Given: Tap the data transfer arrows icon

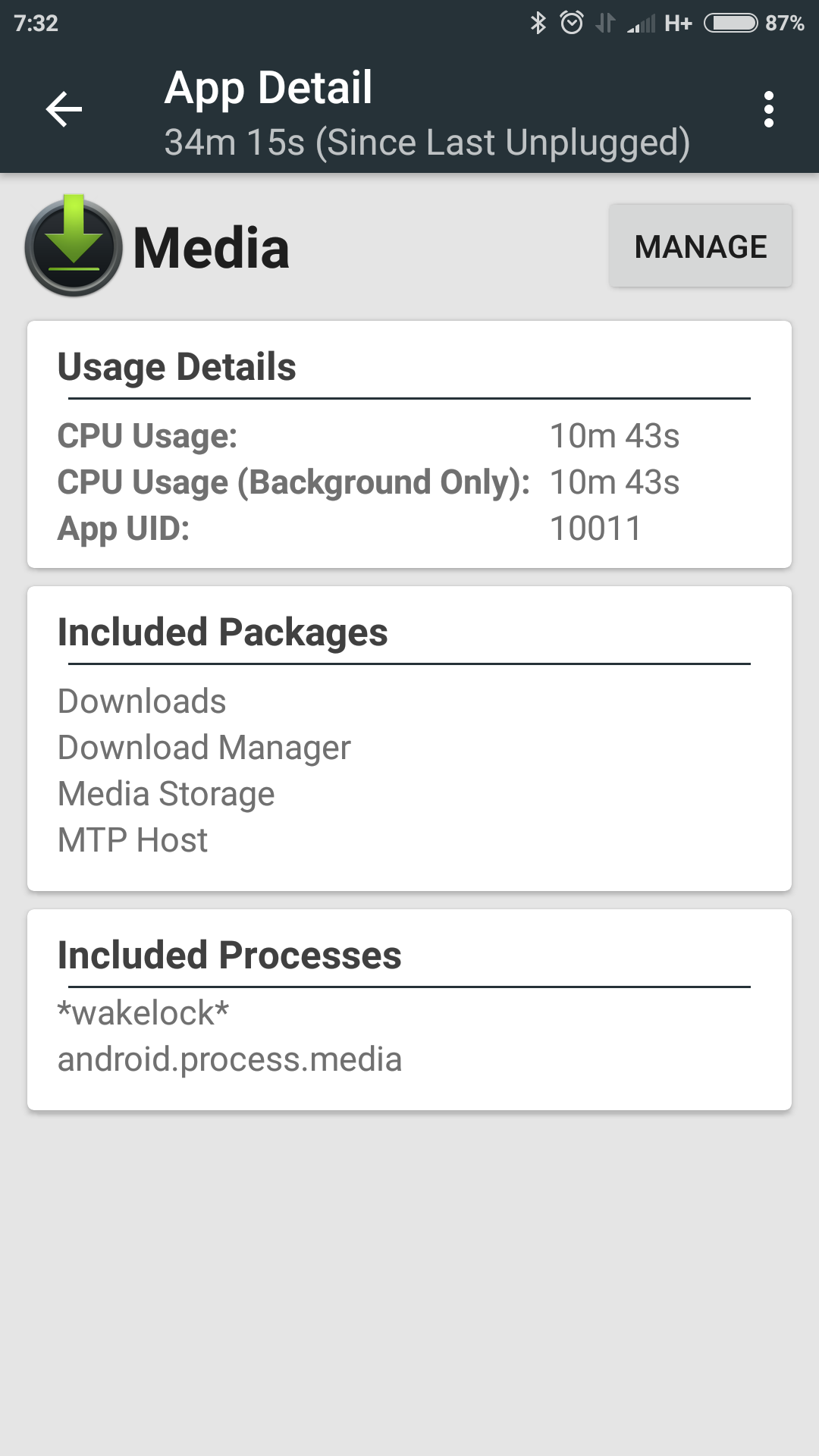Looking at the screenshot, I should (604, 23).
